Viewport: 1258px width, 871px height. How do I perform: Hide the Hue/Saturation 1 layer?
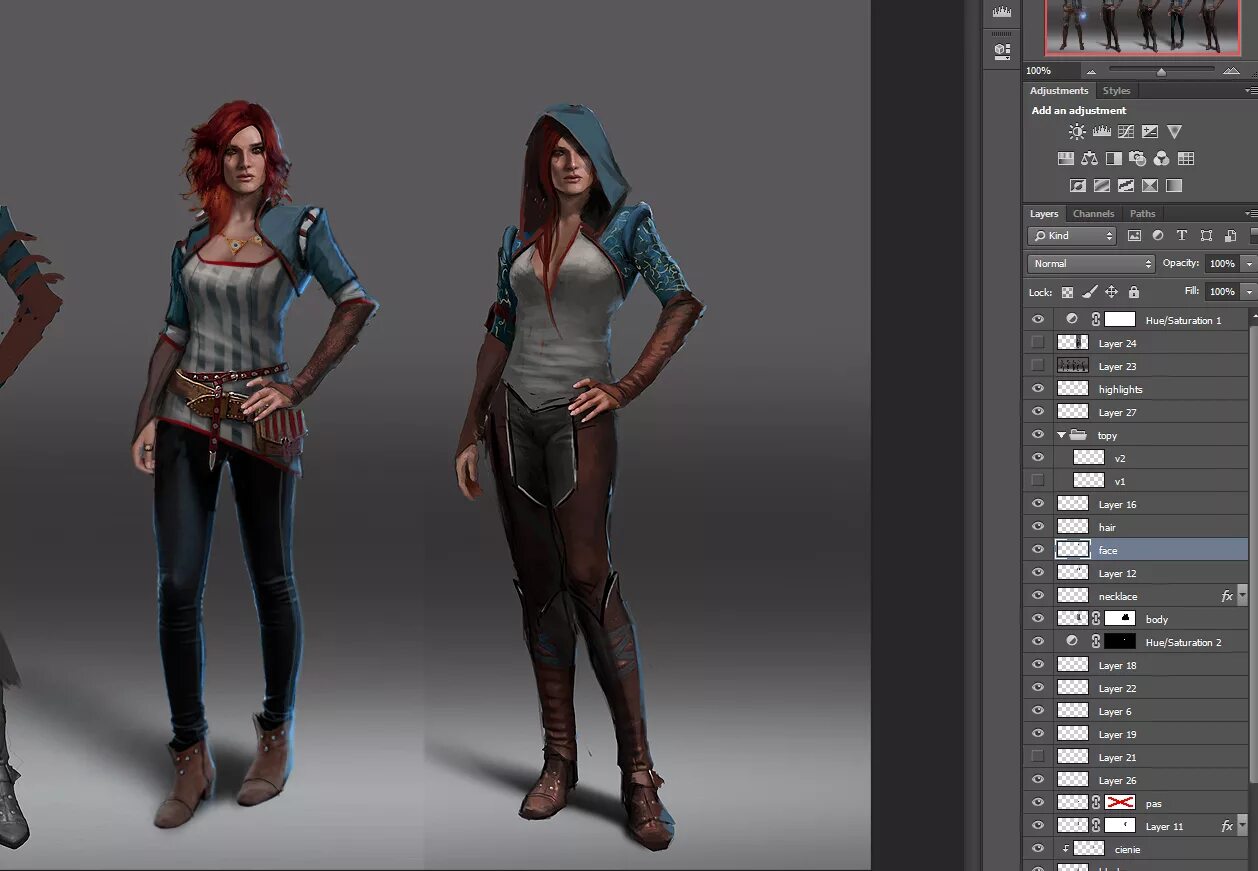tap(1038, 320)
